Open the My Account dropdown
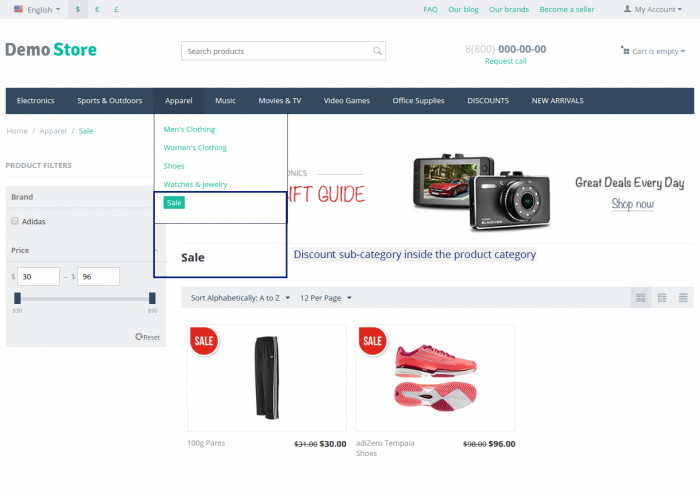The width and height of the screenshot is (700, 499). [x=653, y=9]
